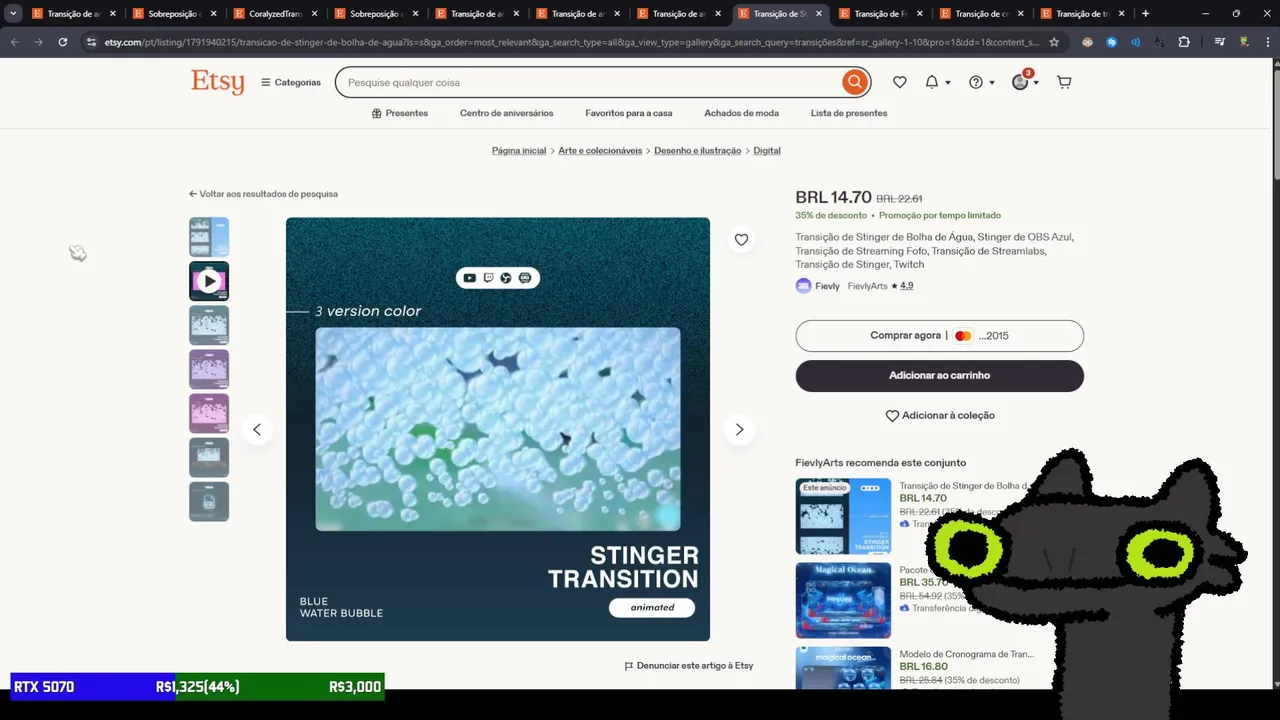Image resolution: width=1280 pixels, height=720 pixels.
Task: Open the Categorias menu
Action: (x=291, y=82)
